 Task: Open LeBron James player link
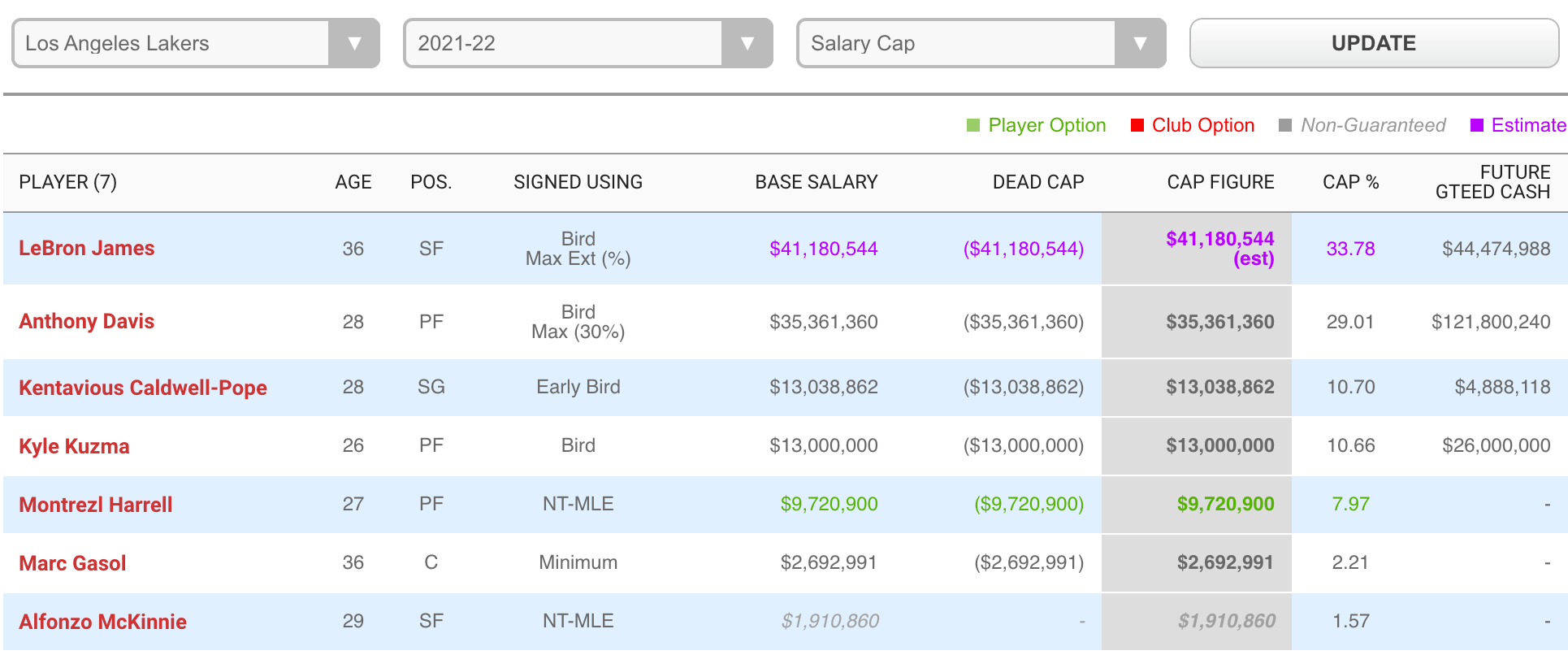pos(87,248)
